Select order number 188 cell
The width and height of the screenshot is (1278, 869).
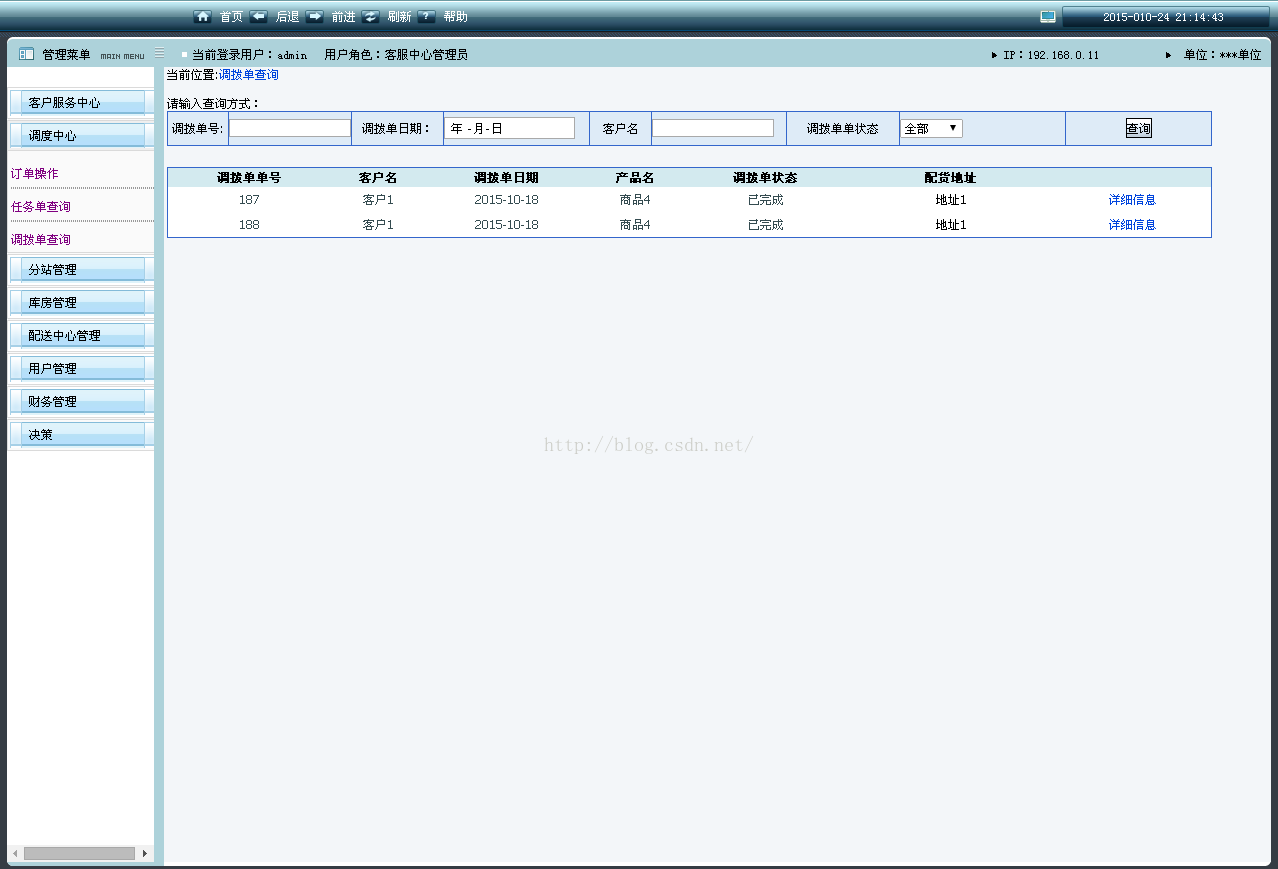(249, 224)
